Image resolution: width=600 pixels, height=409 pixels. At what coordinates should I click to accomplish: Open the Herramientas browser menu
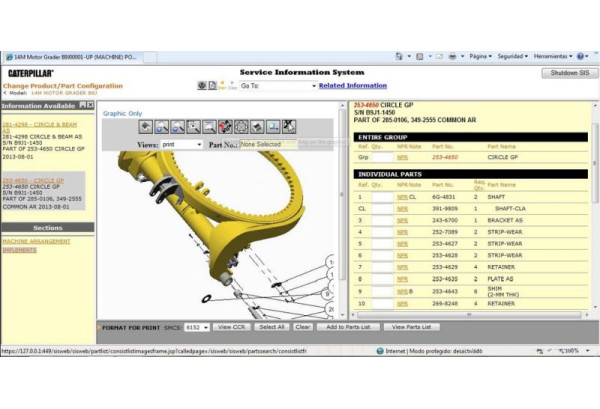(x=553, y=57)
